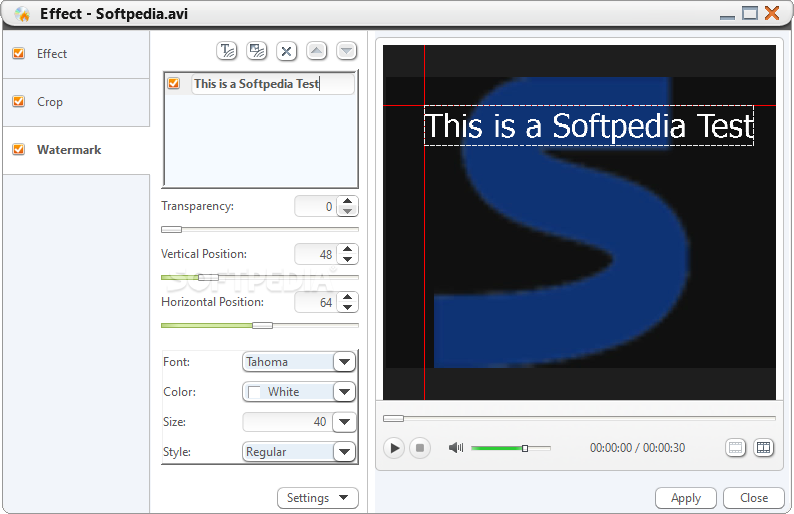Click the Transparency value field
794x514 pixels.
point(316,206)
